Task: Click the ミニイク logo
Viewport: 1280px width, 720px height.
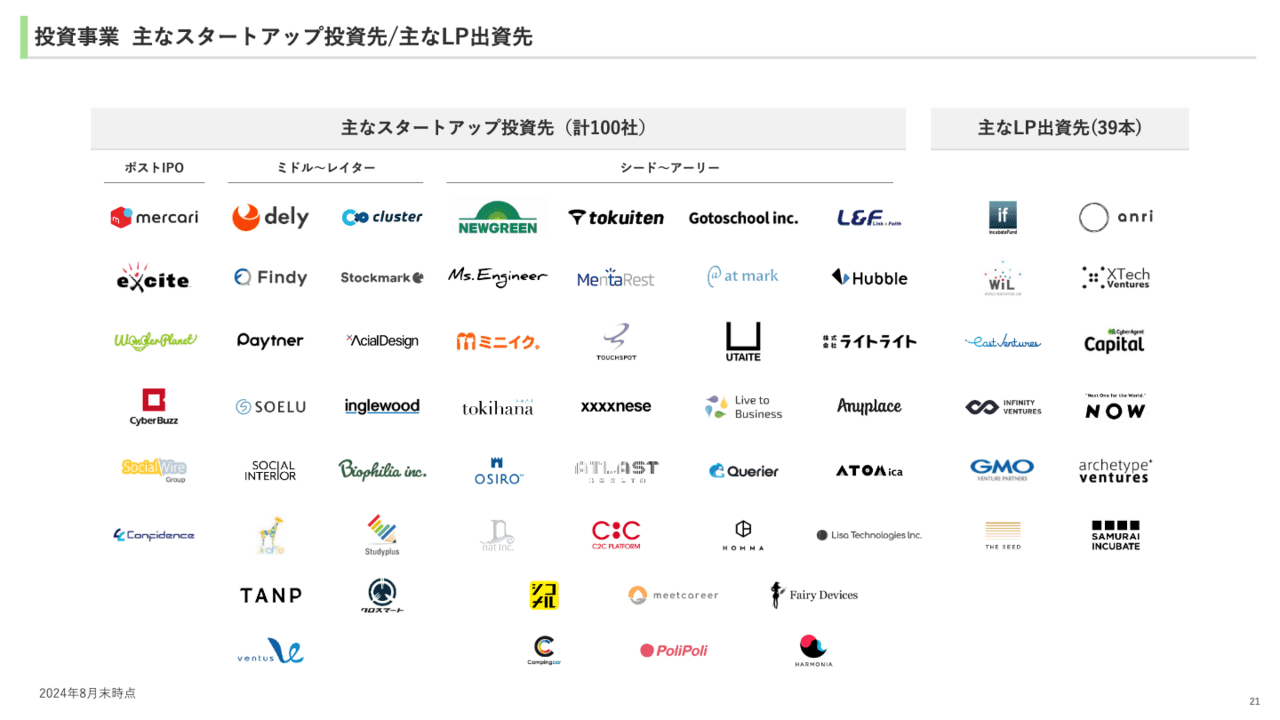Action: coord(498,341)
